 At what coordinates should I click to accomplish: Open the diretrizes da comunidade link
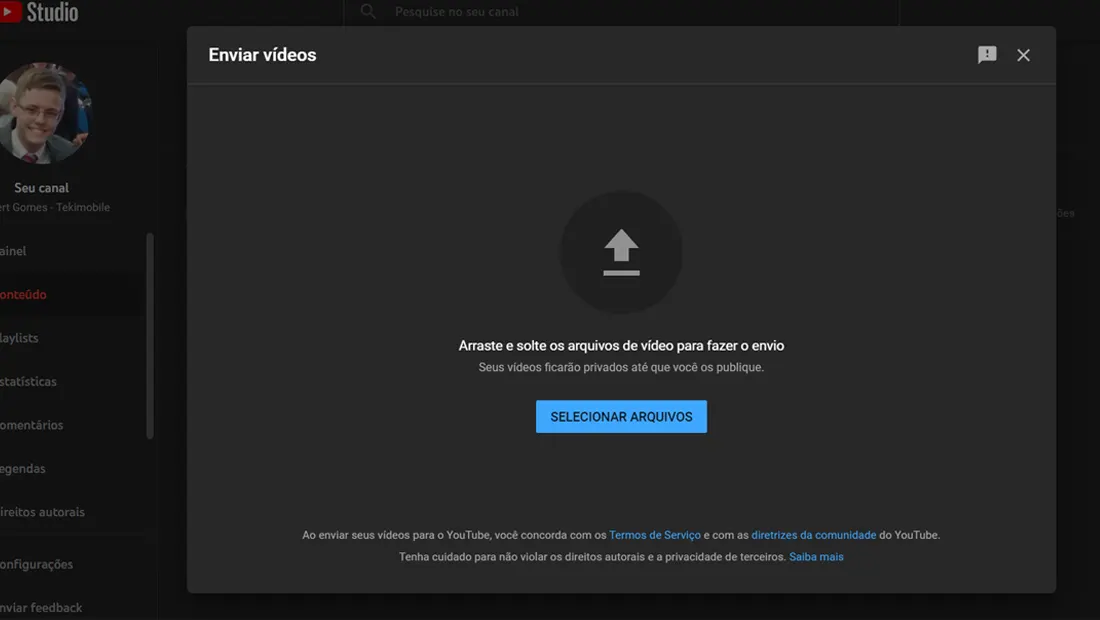tap(814, 535)
